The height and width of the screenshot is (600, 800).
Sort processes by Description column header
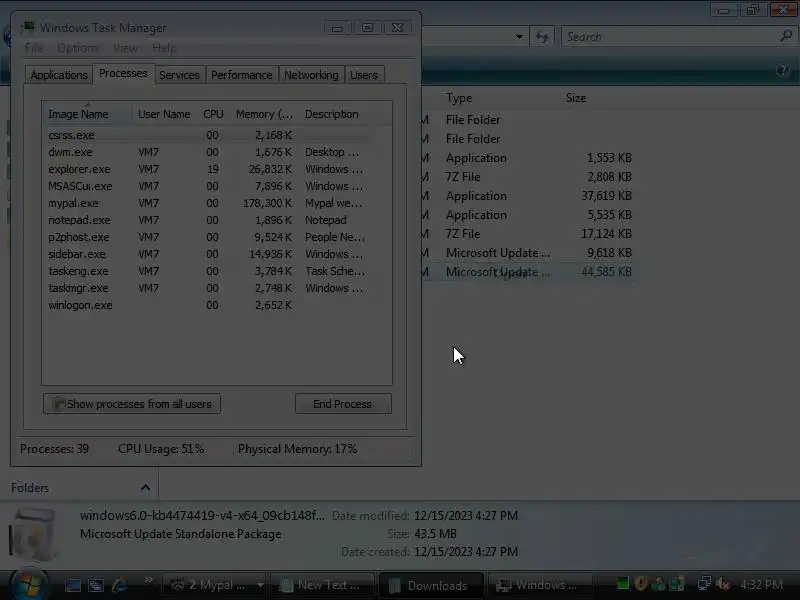pyautogui.click(x=337, y=114)
